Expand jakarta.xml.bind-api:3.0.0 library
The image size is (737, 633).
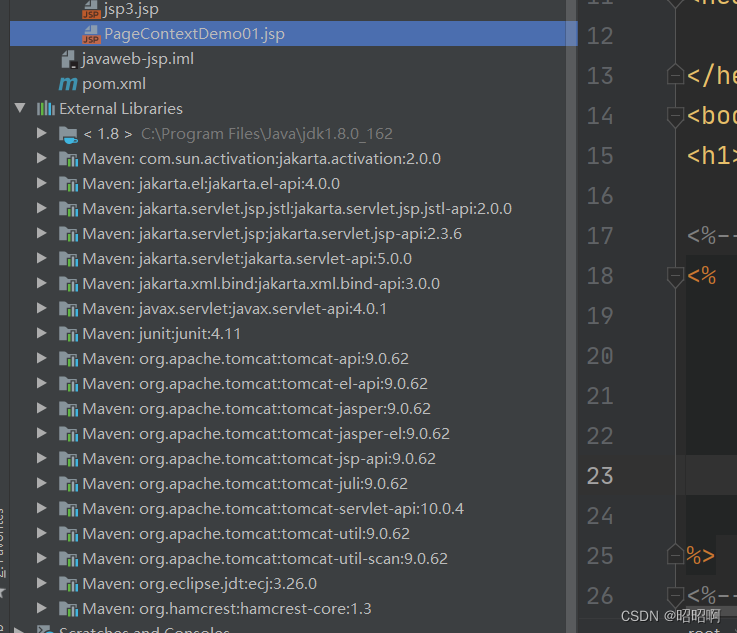(x=42, y=283)
